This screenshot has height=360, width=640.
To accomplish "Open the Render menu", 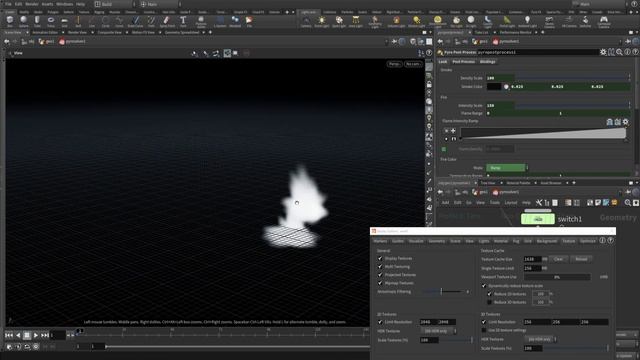I will tap(32, 4).
